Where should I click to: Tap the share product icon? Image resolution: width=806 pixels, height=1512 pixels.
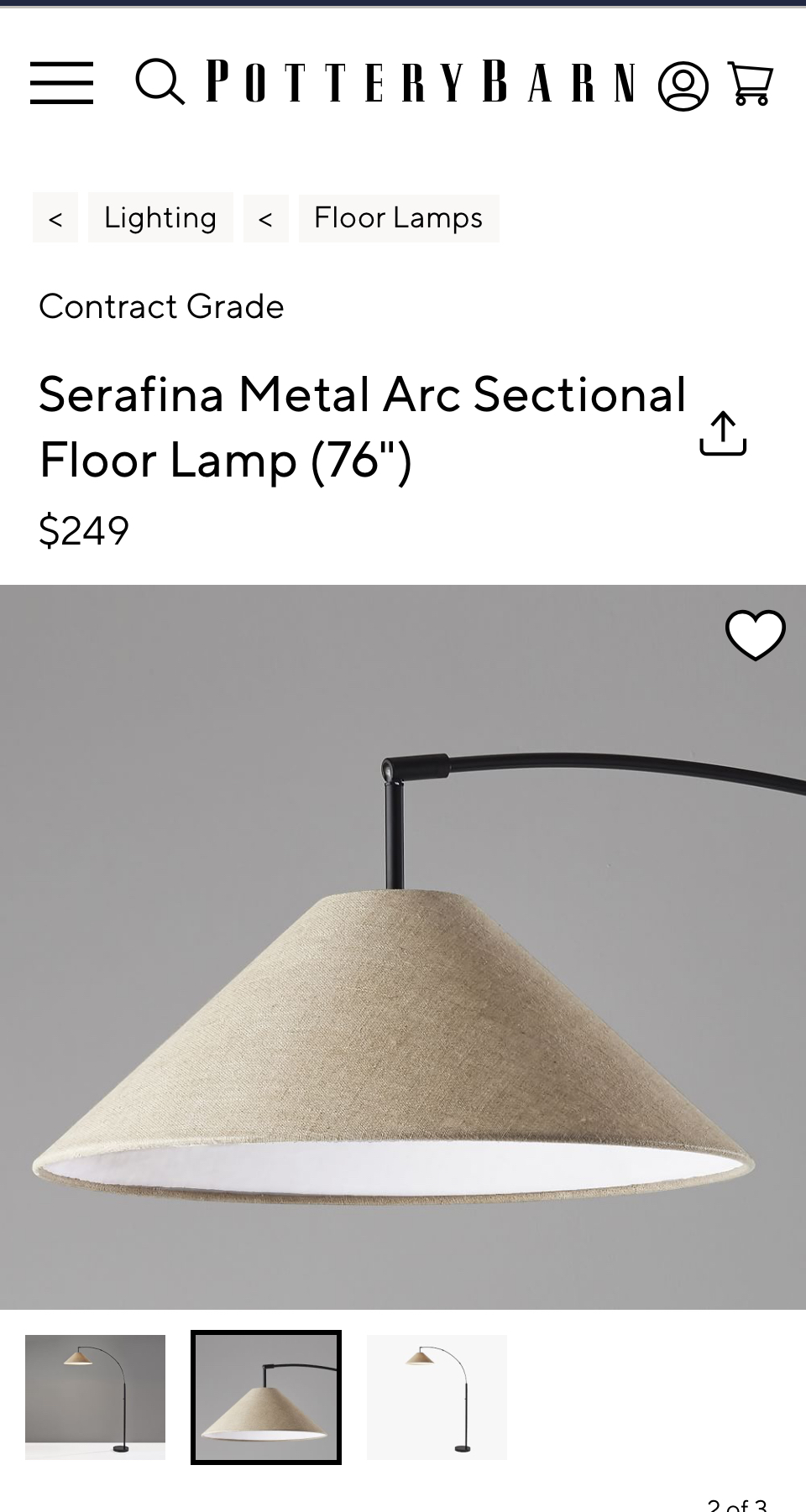point(723,434)
